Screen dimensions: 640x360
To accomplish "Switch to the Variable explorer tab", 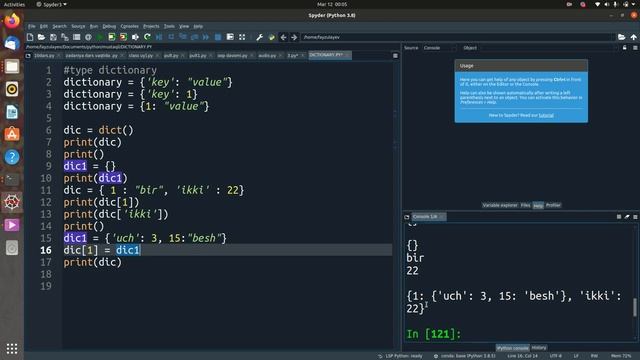I will coord(500,205).
